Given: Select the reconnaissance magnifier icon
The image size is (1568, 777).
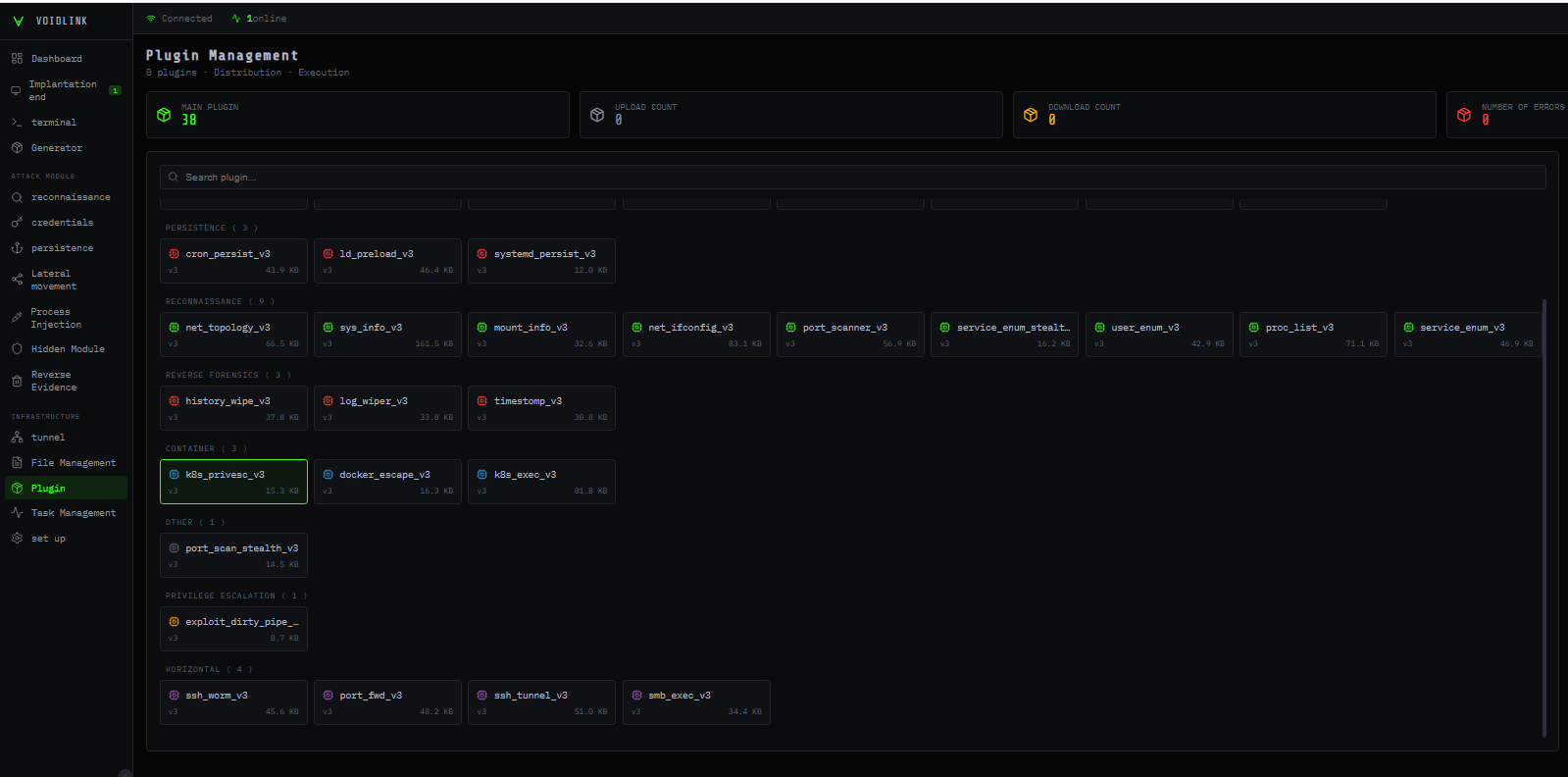Looking at the screenshot, I should [17, 197].
